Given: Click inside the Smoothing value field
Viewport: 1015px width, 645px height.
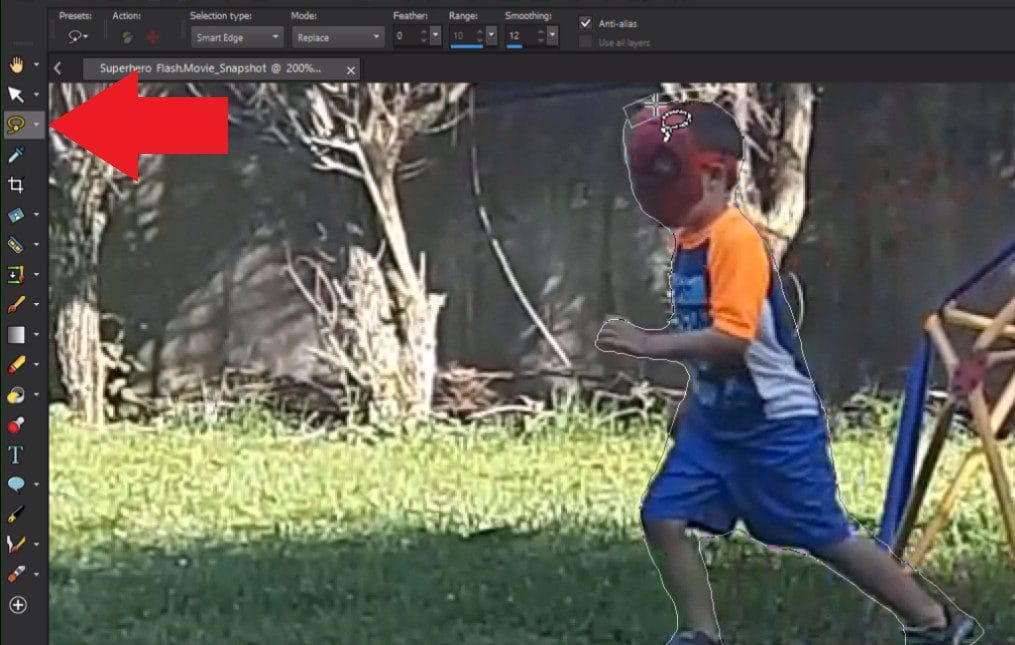Looking at the screenshot, I should [x=520, y=35].
